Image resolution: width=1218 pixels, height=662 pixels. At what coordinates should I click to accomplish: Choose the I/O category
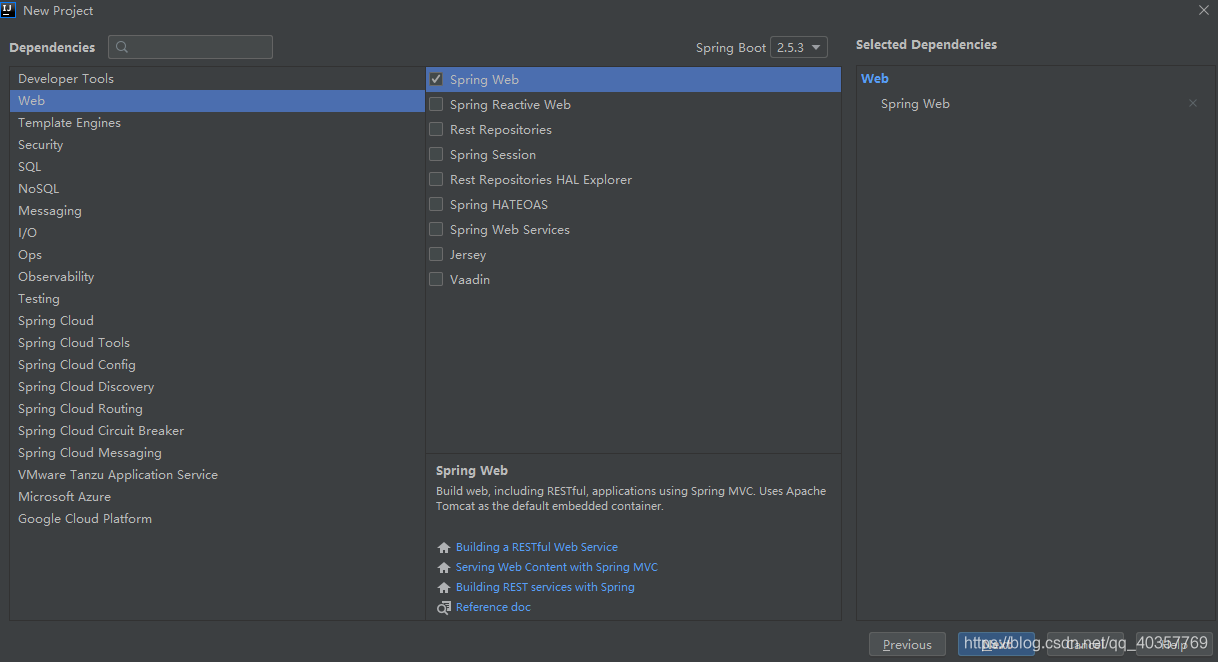[217, 233]
